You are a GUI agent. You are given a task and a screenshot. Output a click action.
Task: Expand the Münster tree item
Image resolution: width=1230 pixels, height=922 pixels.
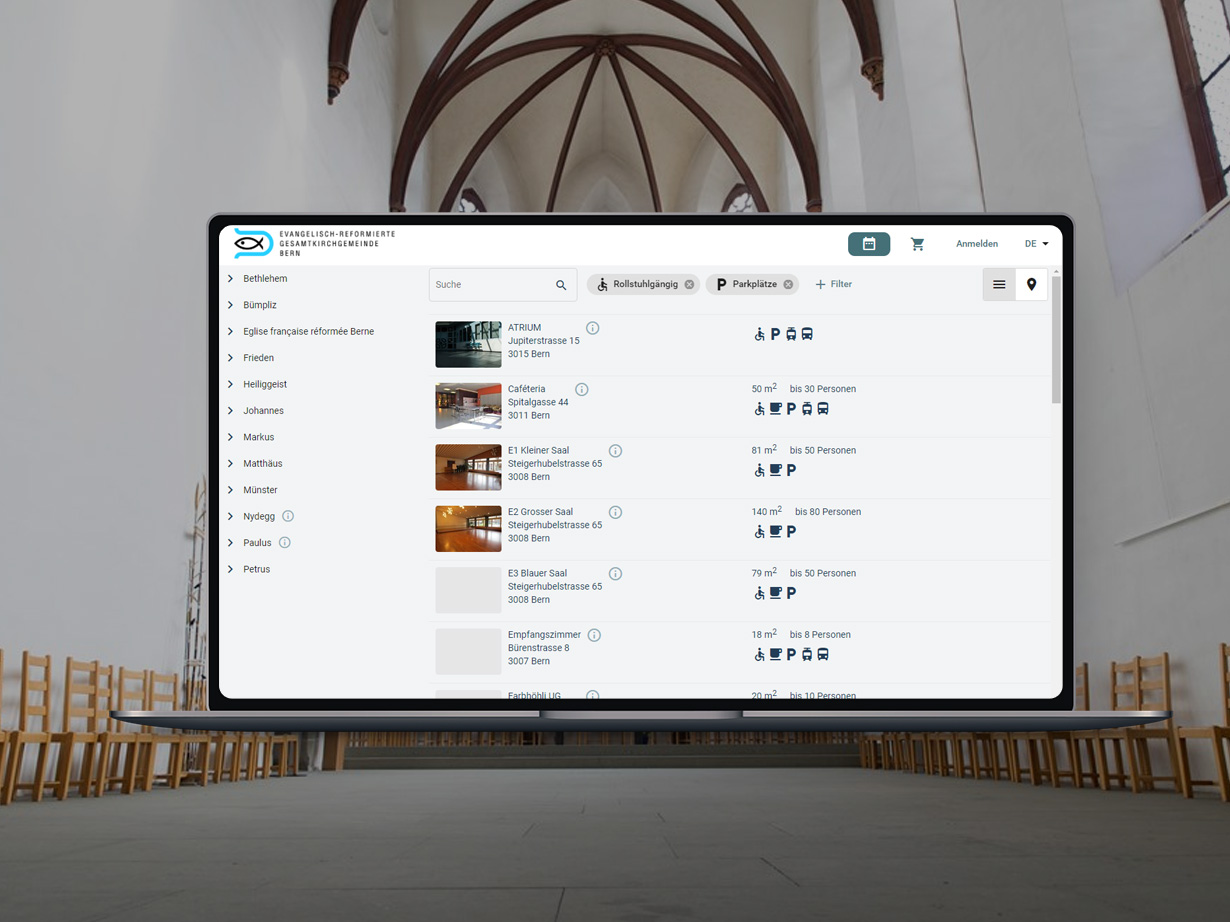click(231, 490)
